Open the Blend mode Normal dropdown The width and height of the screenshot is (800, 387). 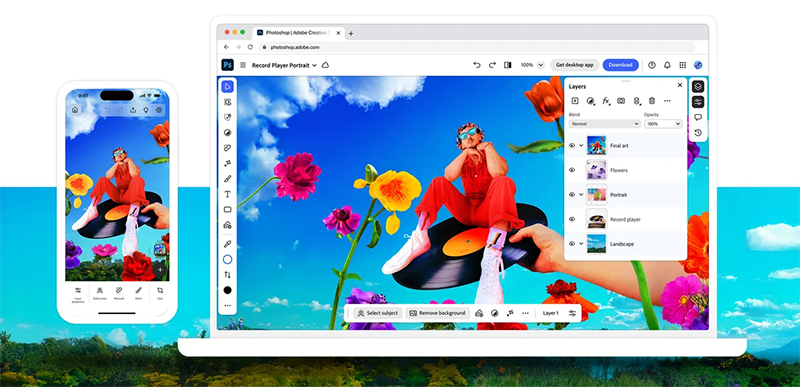(605, 124)
